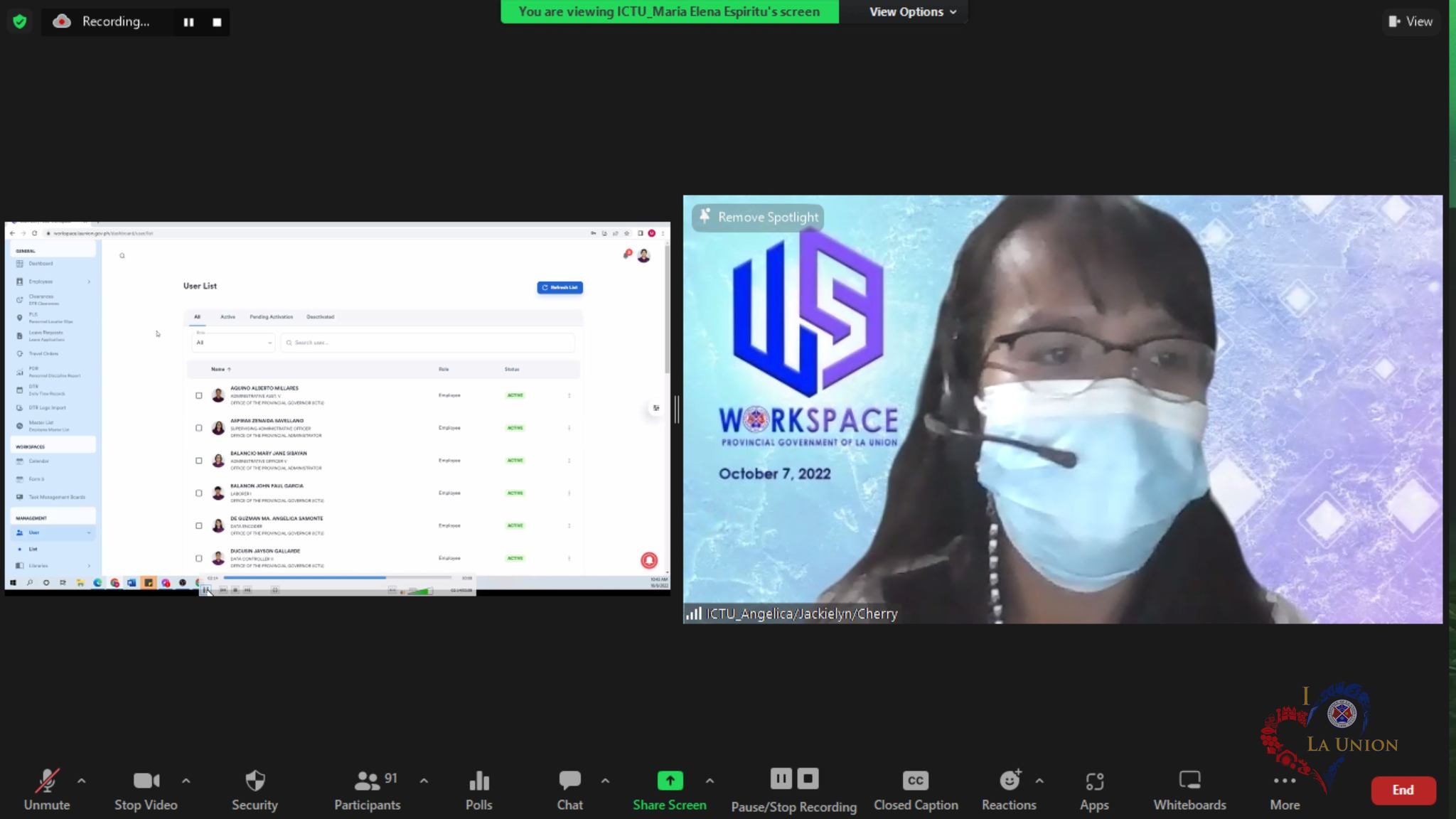Open the Chat panel
The width and height of the screenshot is (1456, 819).
tap(569, 789)
